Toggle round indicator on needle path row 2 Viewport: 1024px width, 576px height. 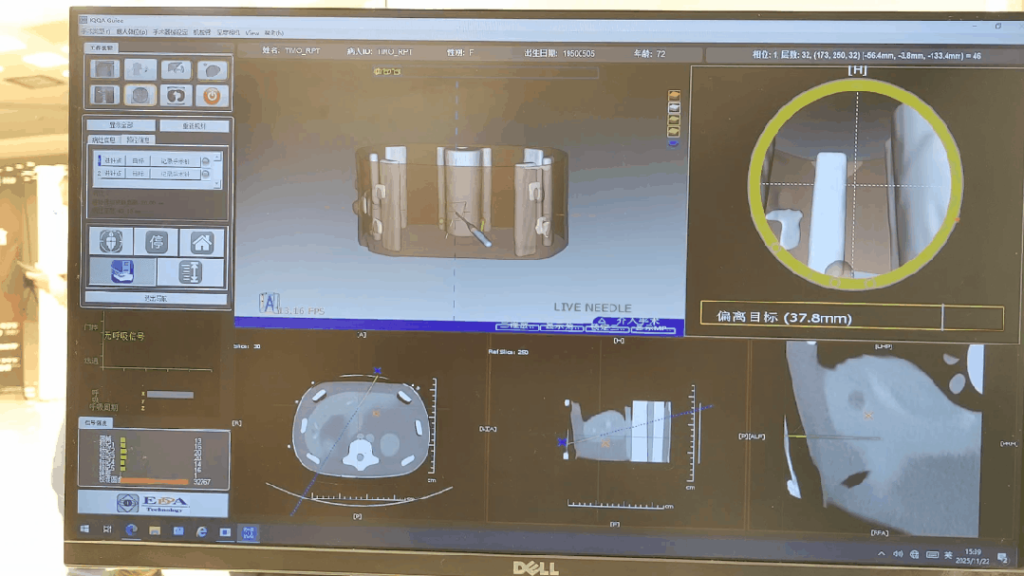pos(206,173)
